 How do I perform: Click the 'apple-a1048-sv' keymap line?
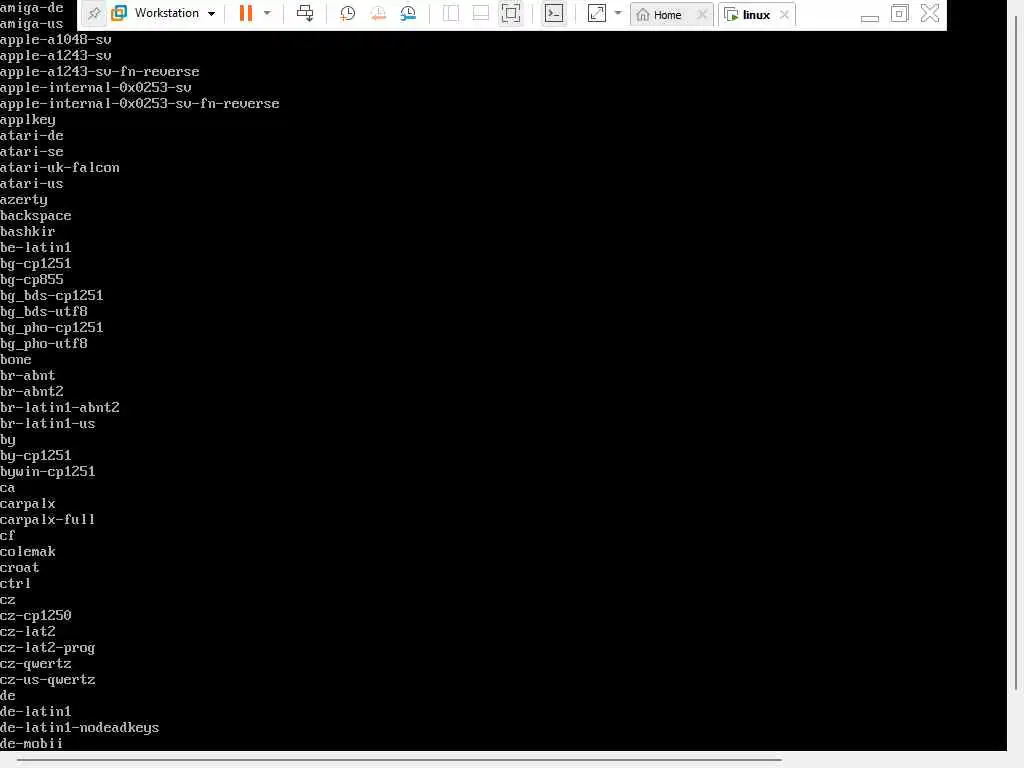click(56, 40)
